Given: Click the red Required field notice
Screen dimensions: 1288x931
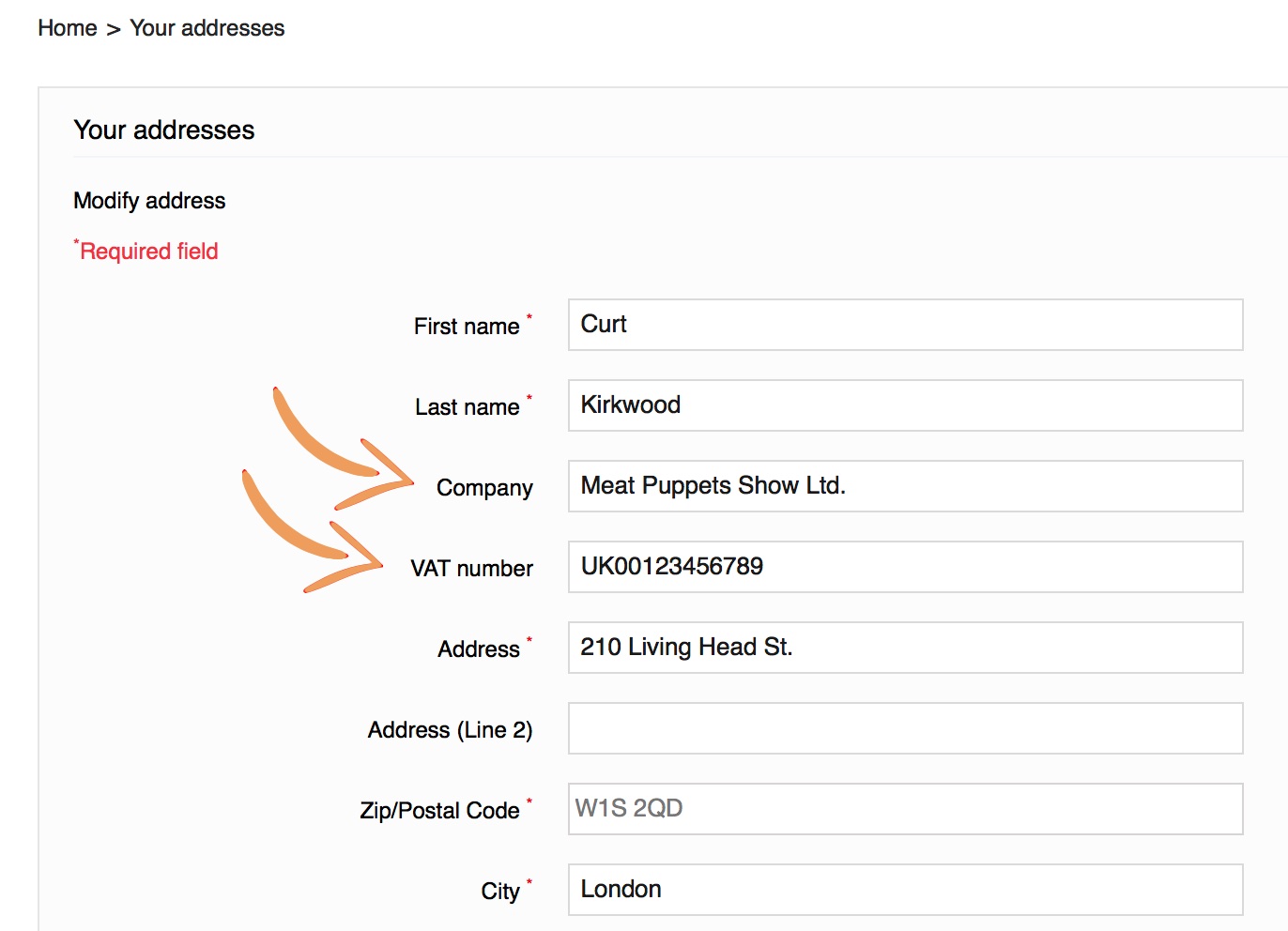Looking at the screenshot, I should (x=148, y=252).
